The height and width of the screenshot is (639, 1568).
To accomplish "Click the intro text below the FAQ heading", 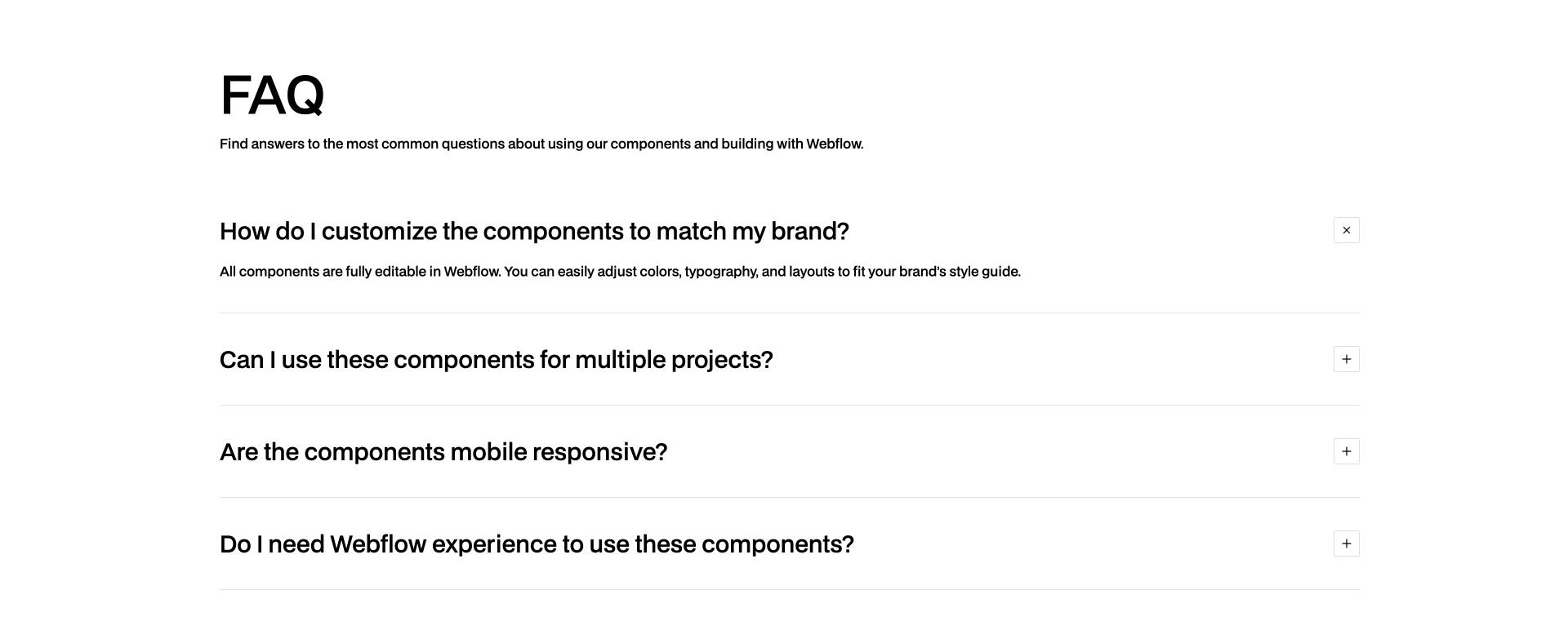I will coord(541,144).
